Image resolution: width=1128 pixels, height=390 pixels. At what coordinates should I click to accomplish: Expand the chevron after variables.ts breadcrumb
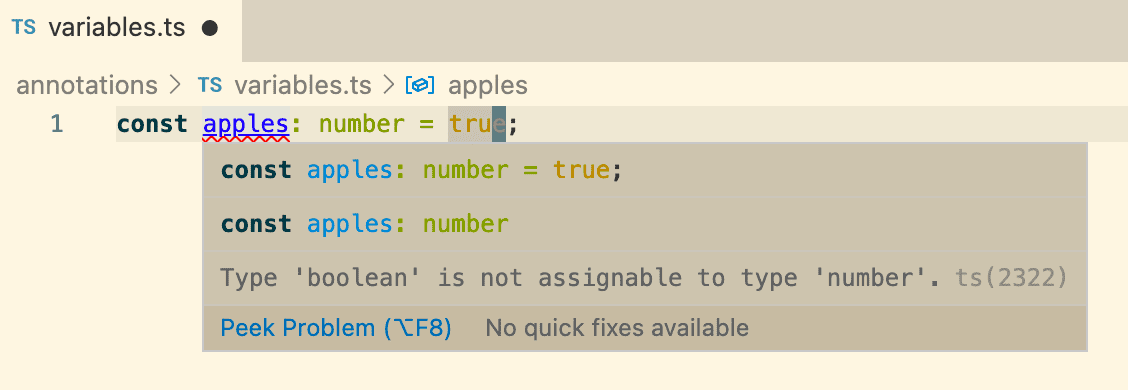pos(388,86)
